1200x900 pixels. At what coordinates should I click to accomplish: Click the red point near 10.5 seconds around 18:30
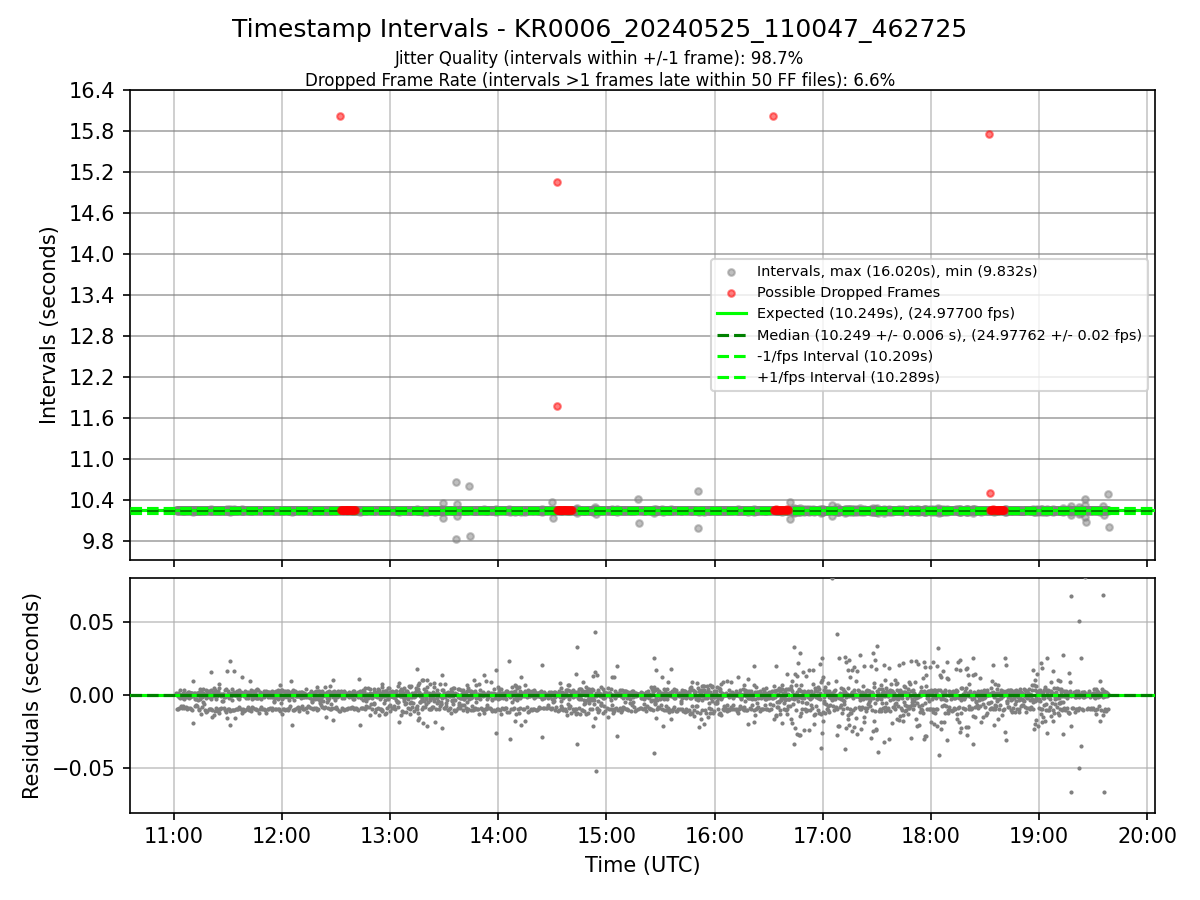tap(990, 493)
